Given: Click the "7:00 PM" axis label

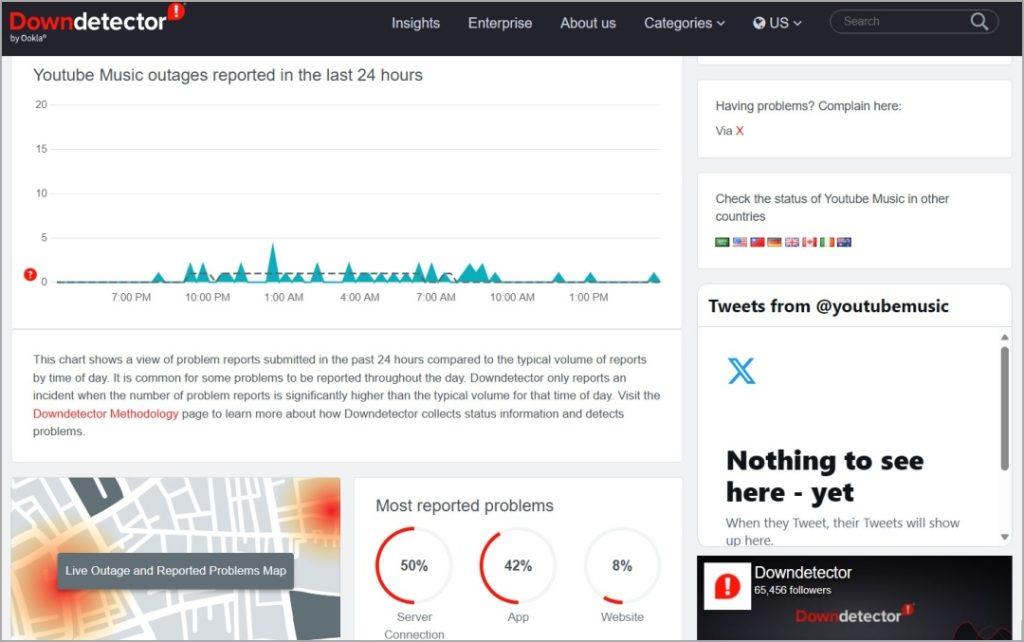Looking at the screenshot, I should click(x=131, y=297).
